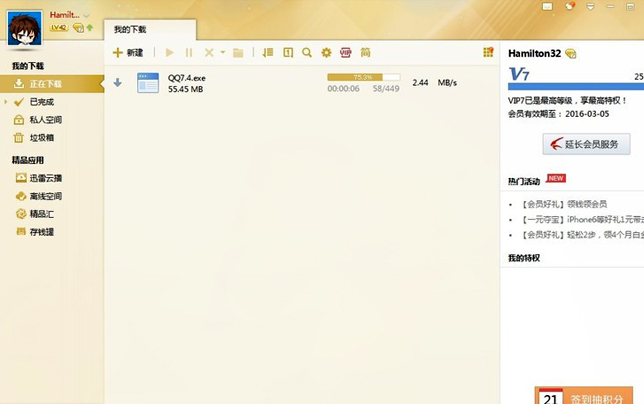Delete task with the X icon
The width and height of the screenshot is (644, 404).
[209, 53]
